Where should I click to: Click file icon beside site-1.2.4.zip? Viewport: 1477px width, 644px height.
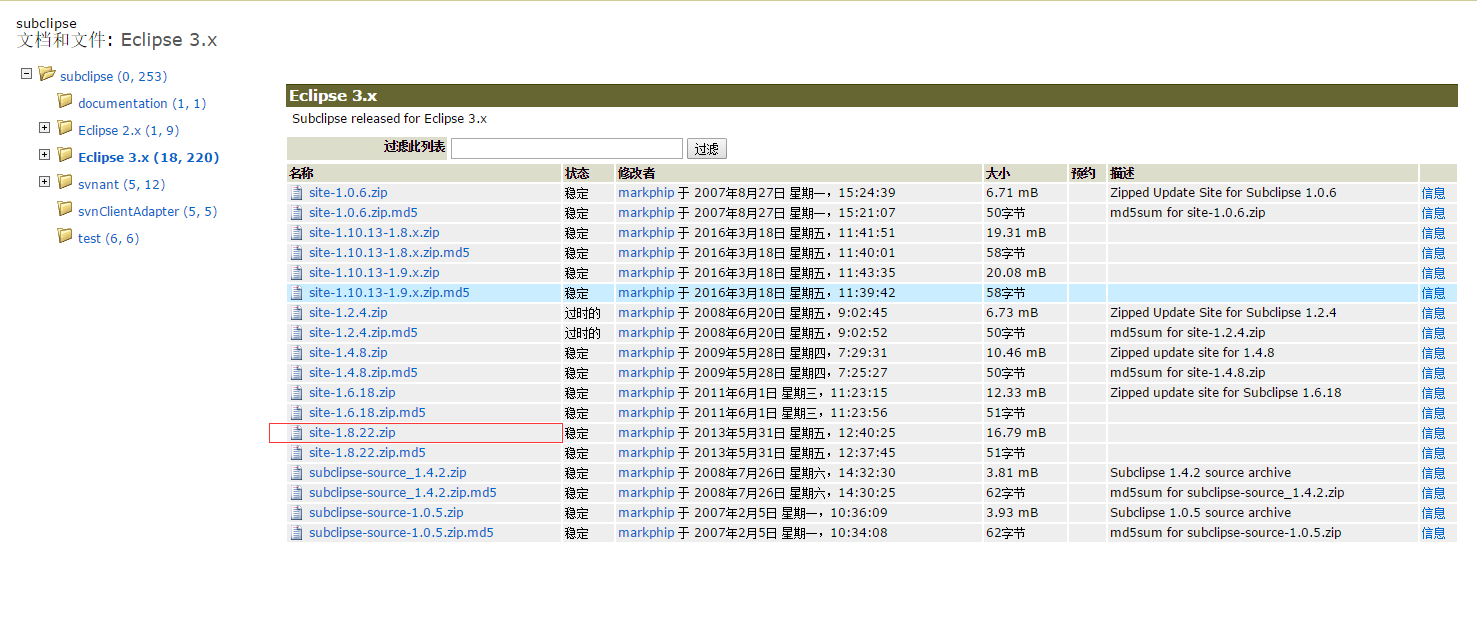click(x=296, y=313)
